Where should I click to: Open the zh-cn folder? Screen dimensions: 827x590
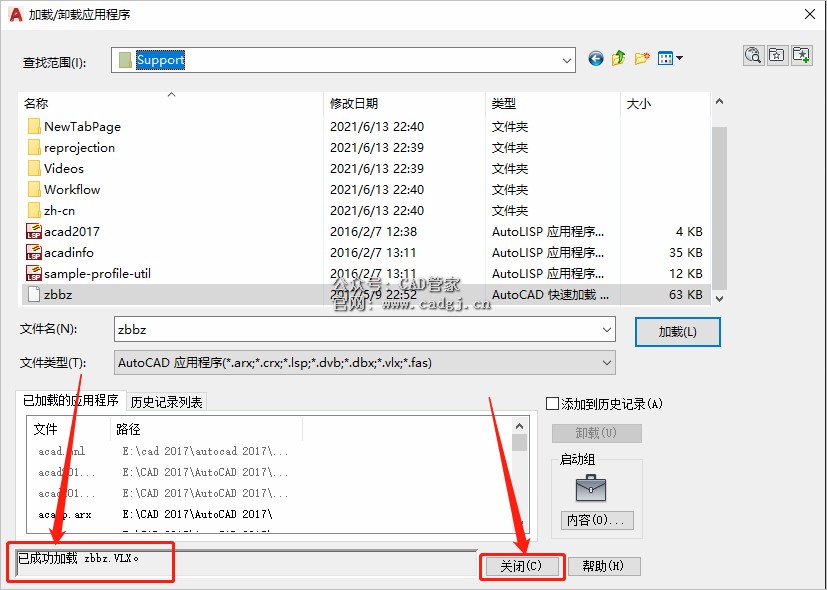point(51,211)
